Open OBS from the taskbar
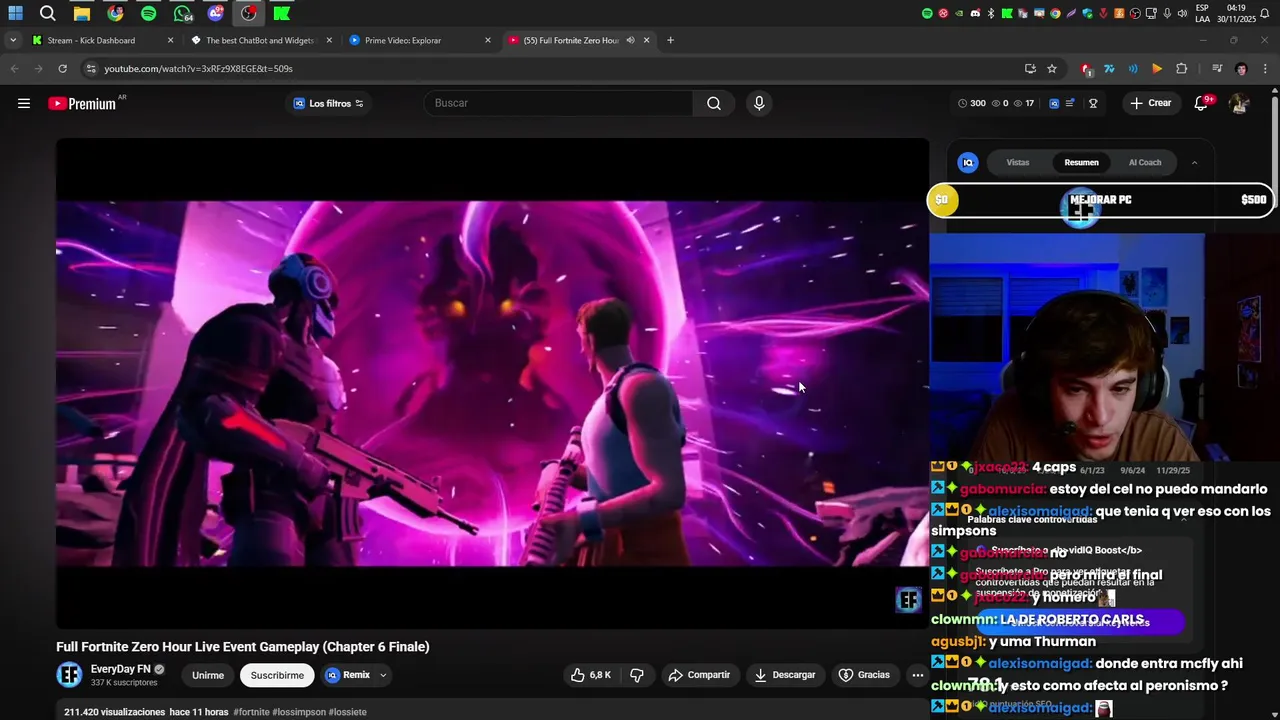This screenshot has width=1280, height=720. [x=249, y=14]
